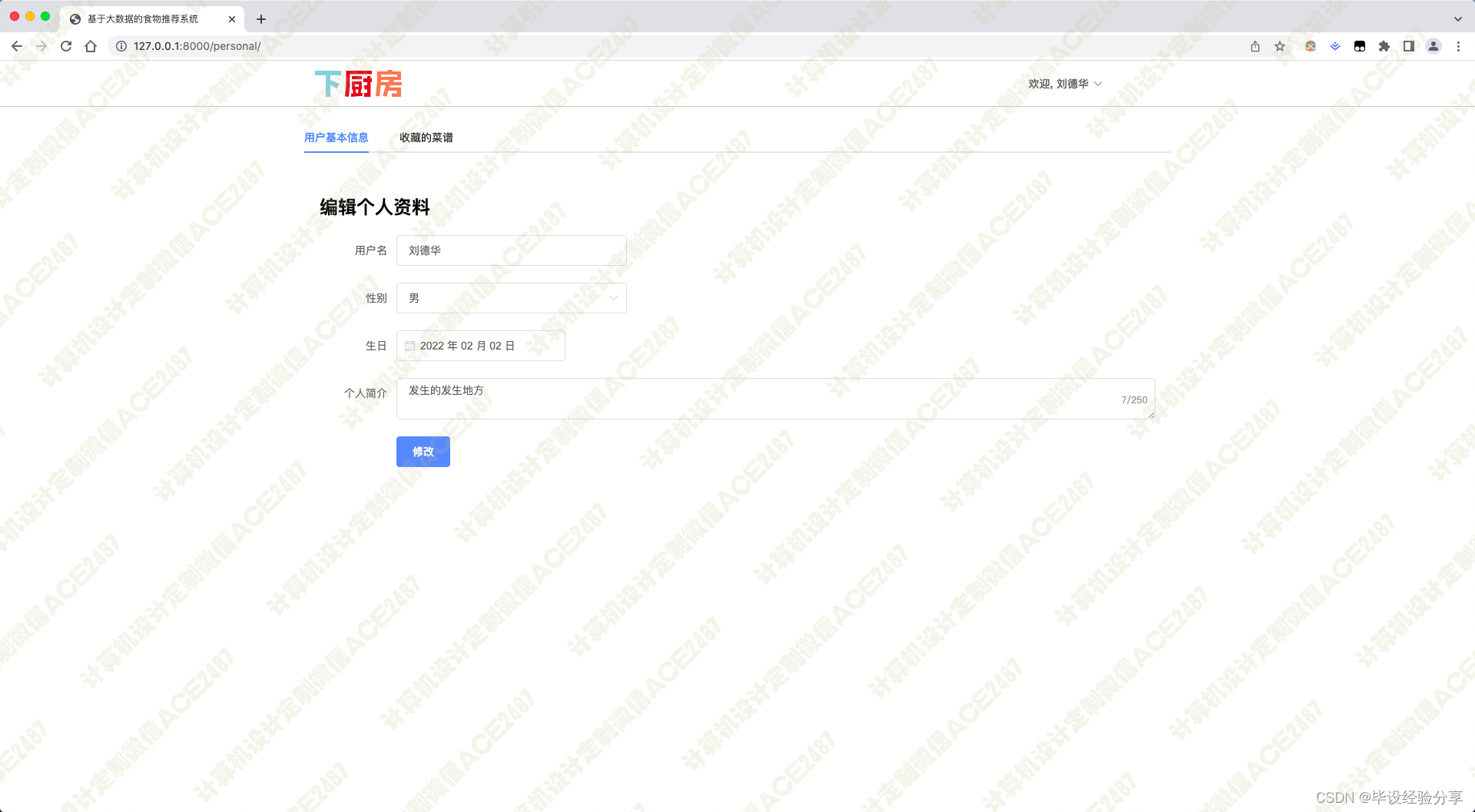This screenshot has height=812, width=1475.
Task: Click the 个人简介 label
Action: tap(366, 393)
